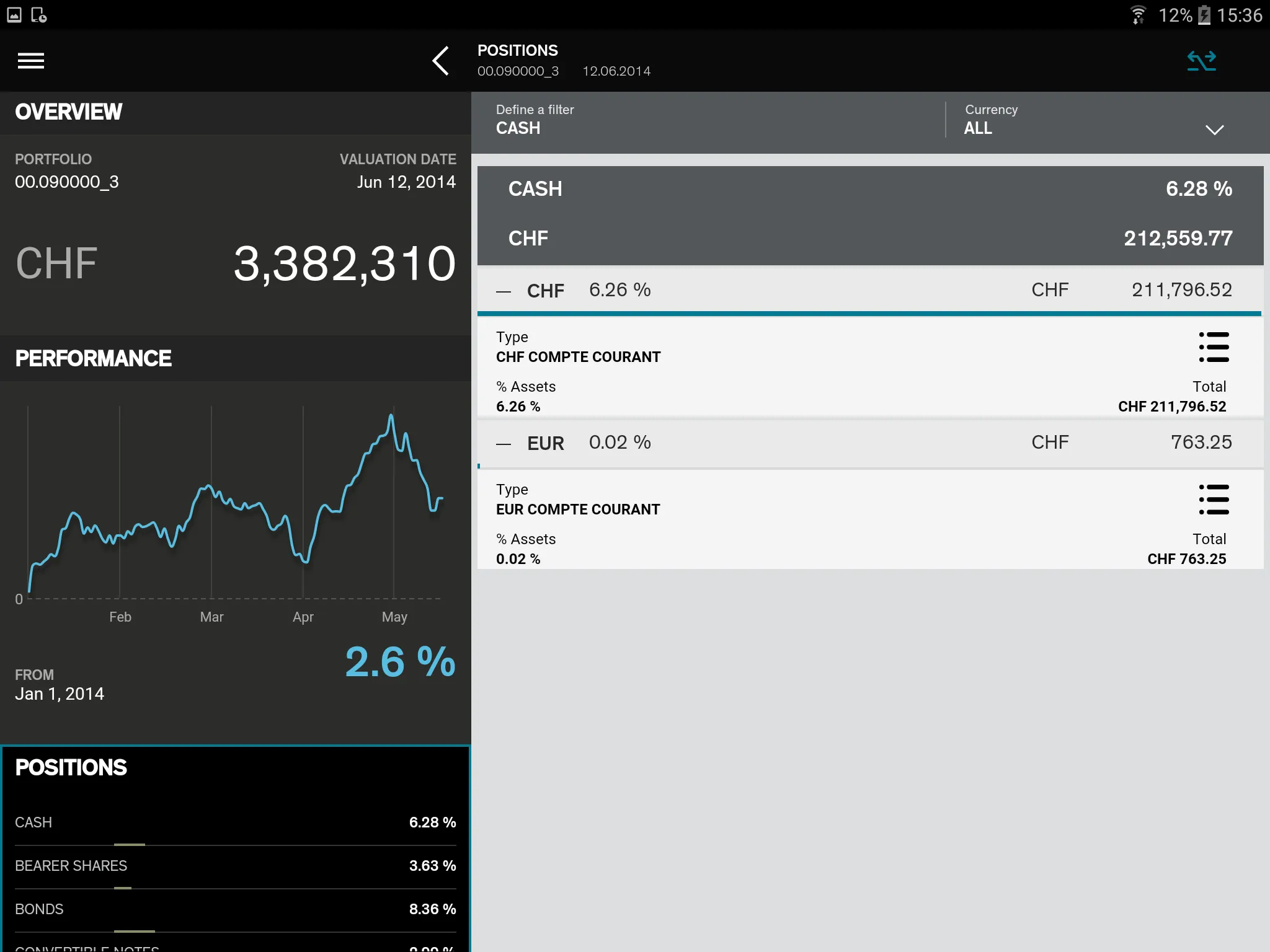Tap the image notification icon in status bar

coord(14,14)
